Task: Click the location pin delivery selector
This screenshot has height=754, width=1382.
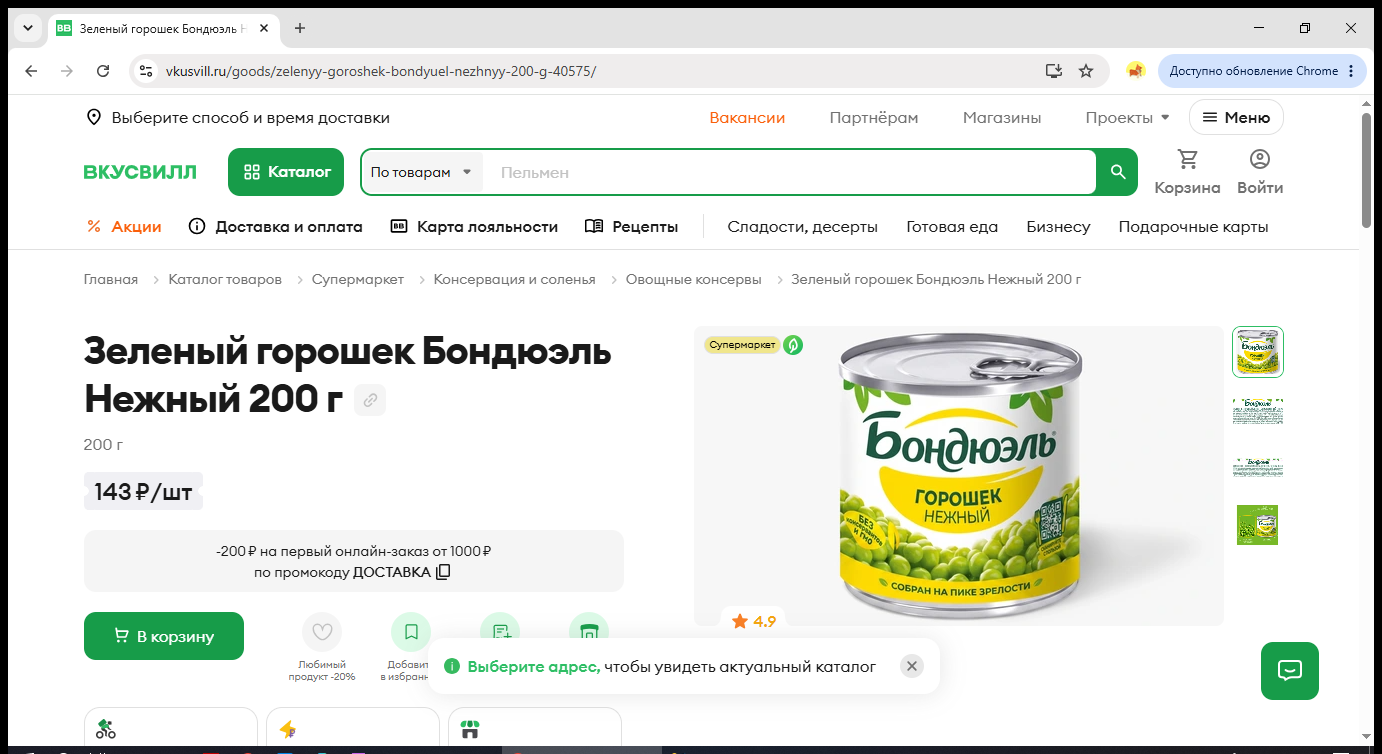Action: point(238,117)
